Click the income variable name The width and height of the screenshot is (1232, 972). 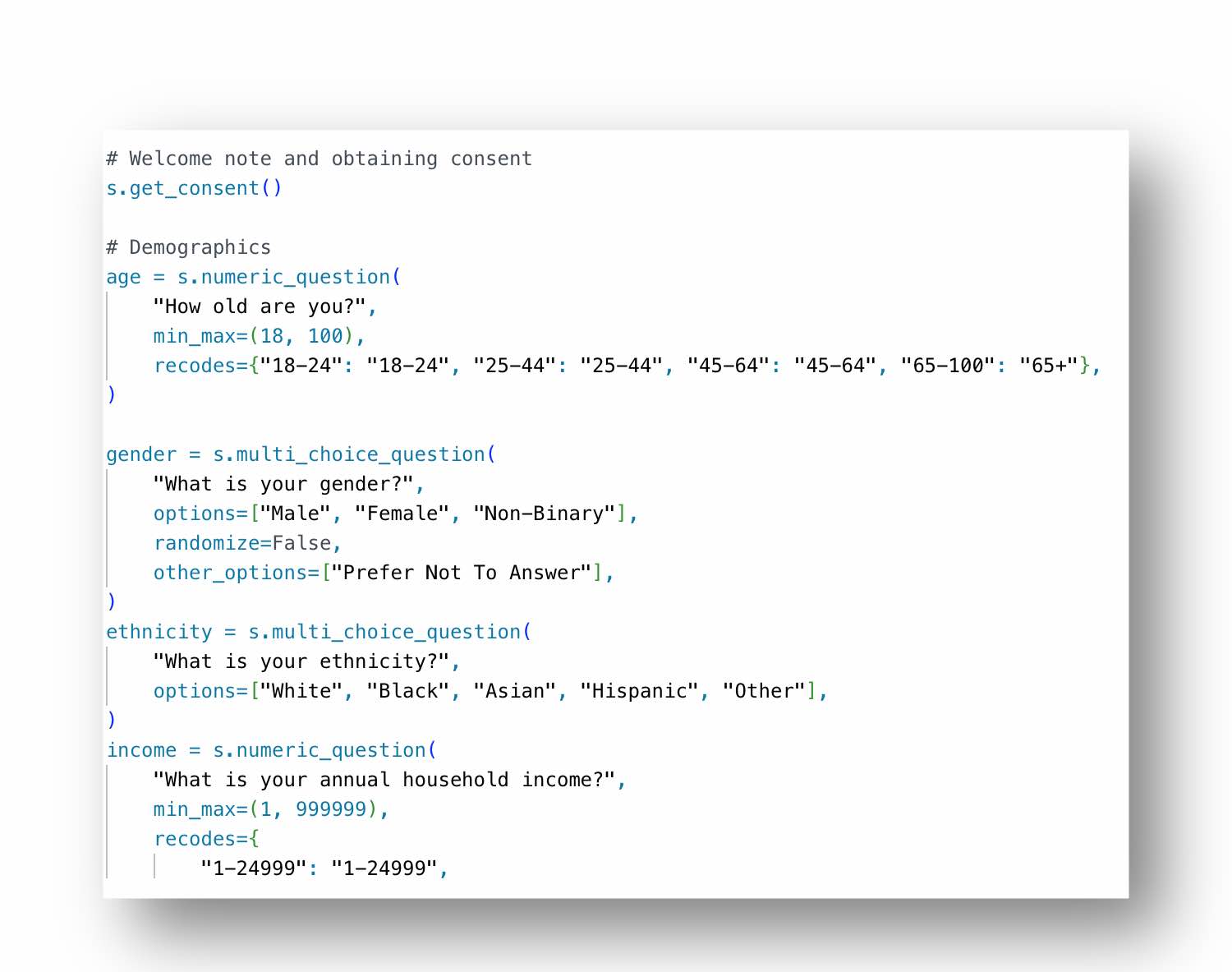(141, 750)
